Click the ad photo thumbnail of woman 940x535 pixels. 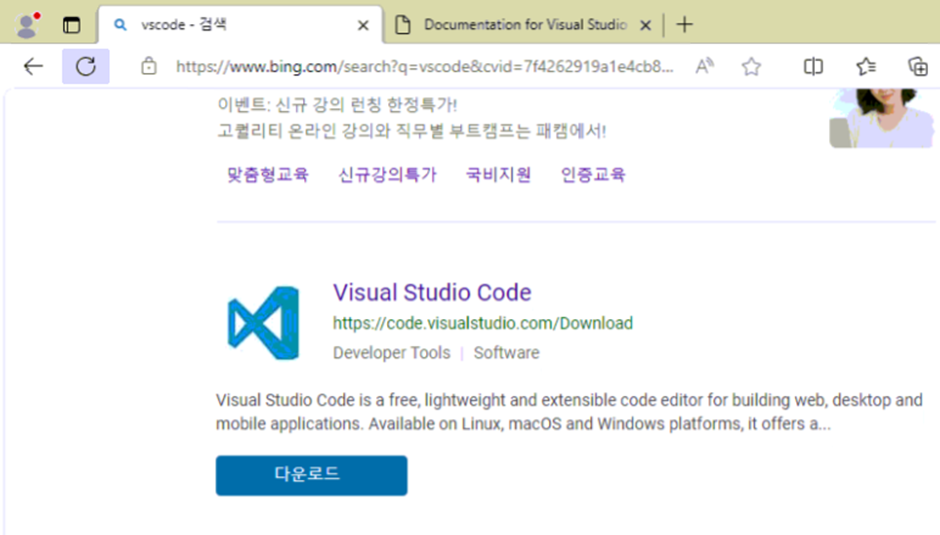[881, 118]
